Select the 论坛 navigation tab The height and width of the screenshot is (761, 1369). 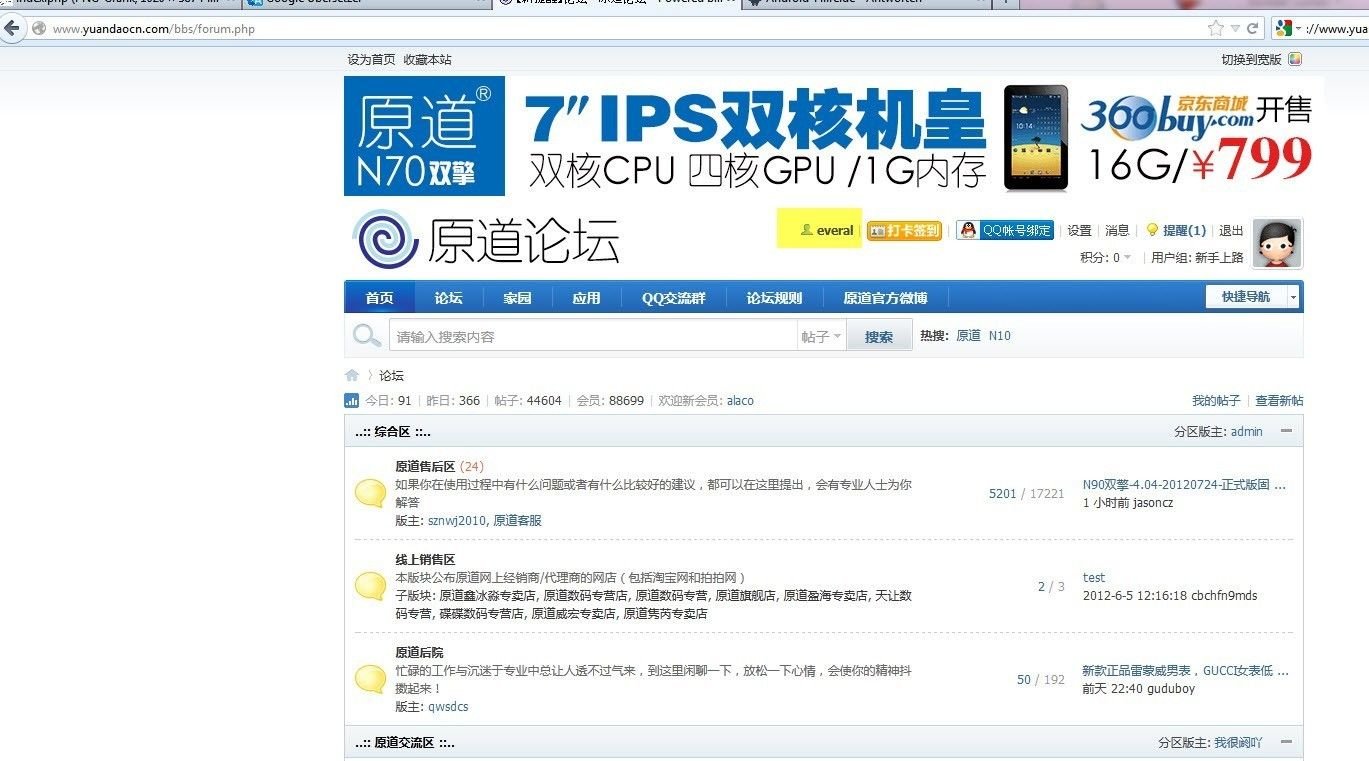point(448,298)
